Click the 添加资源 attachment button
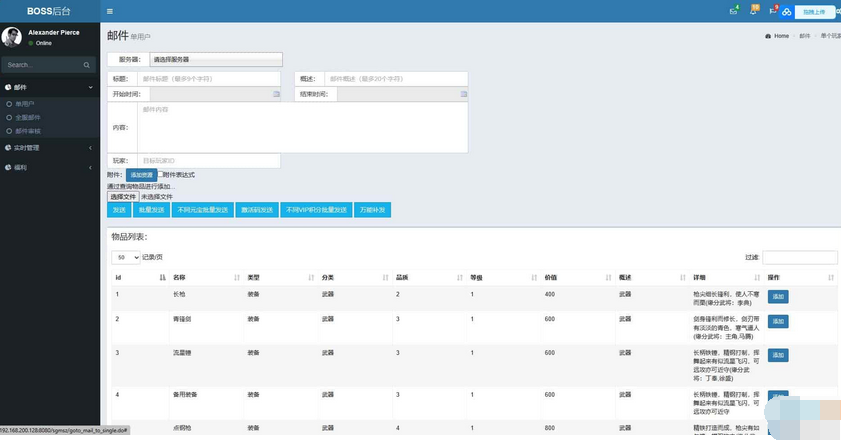 pyautogui.click(x=141, y=175)
